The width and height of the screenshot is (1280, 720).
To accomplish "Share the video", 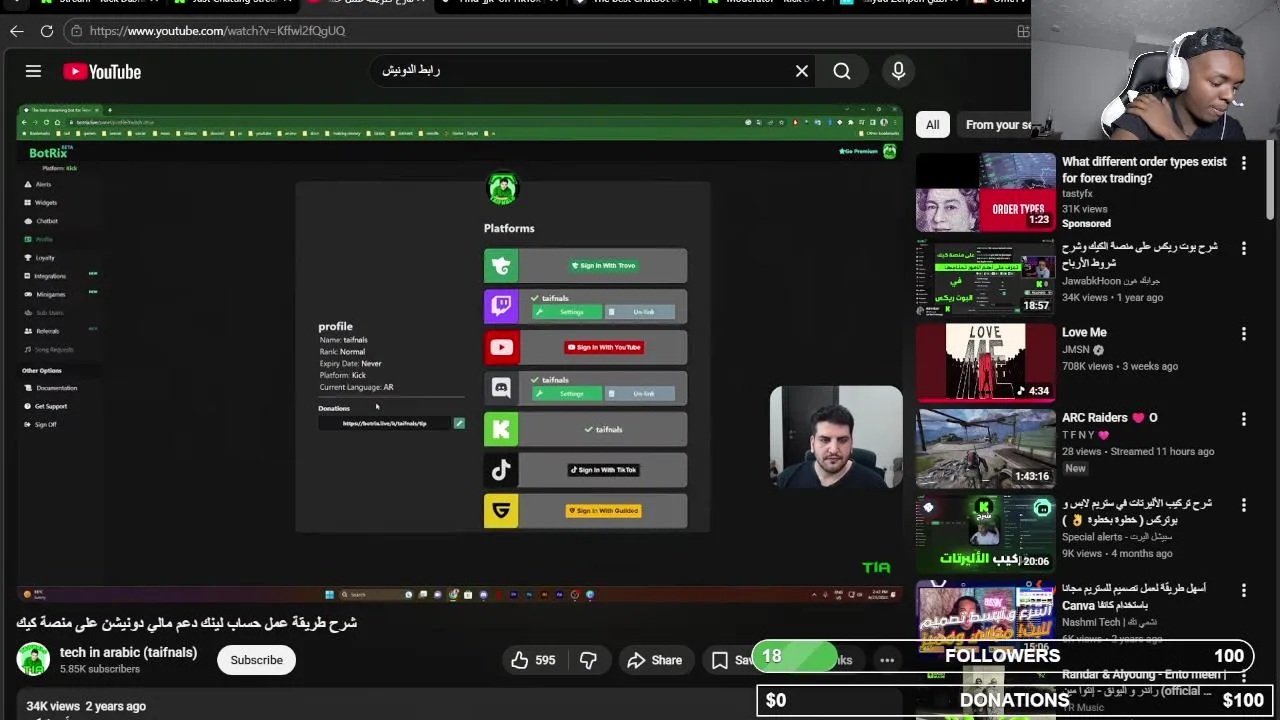I will pos(654,660).
